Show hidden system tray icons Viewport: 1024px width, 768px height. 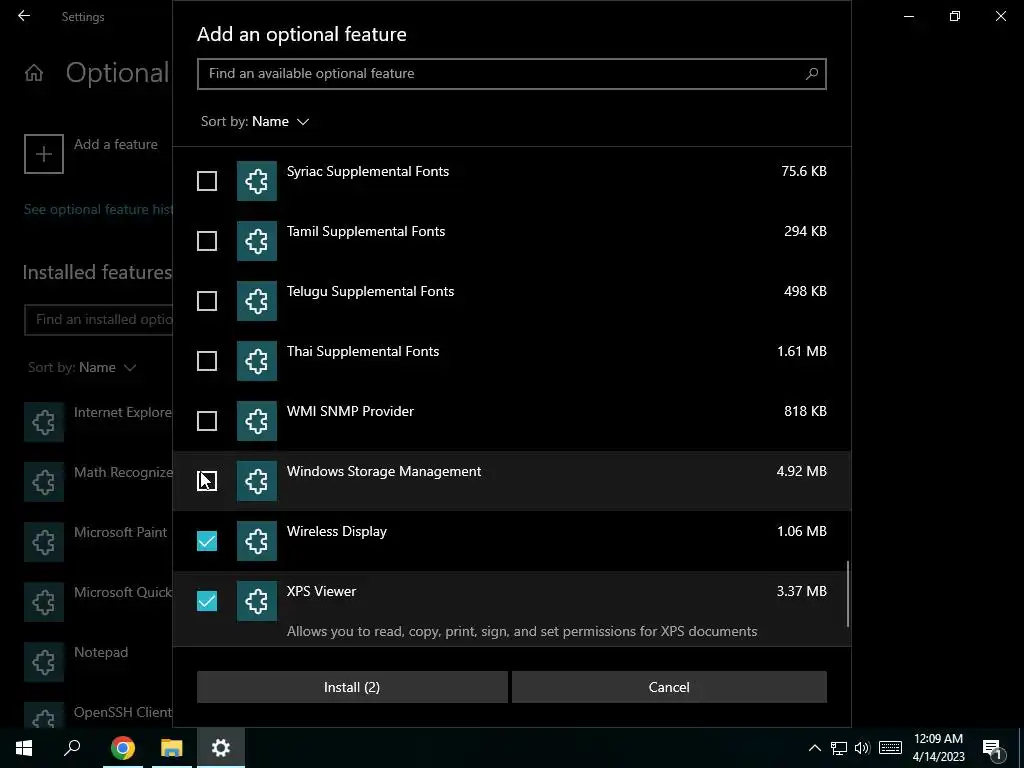tap(814, 748)
